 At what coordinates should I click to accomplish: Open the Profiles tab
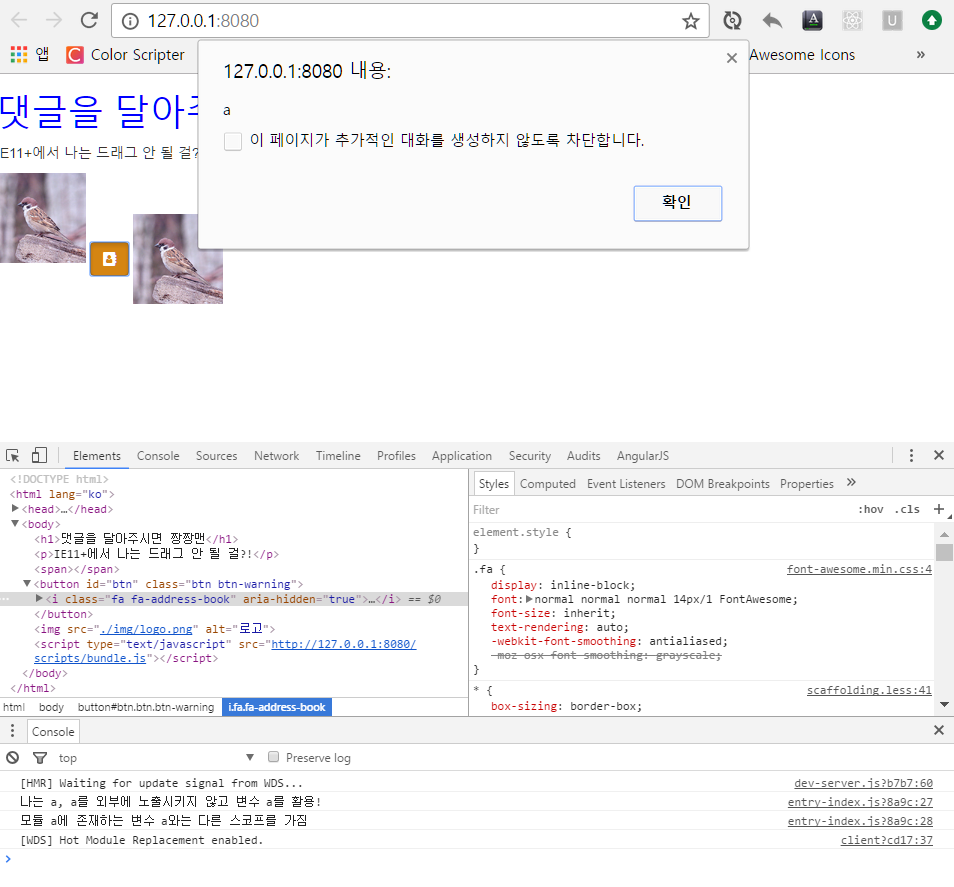pos(396,456)
